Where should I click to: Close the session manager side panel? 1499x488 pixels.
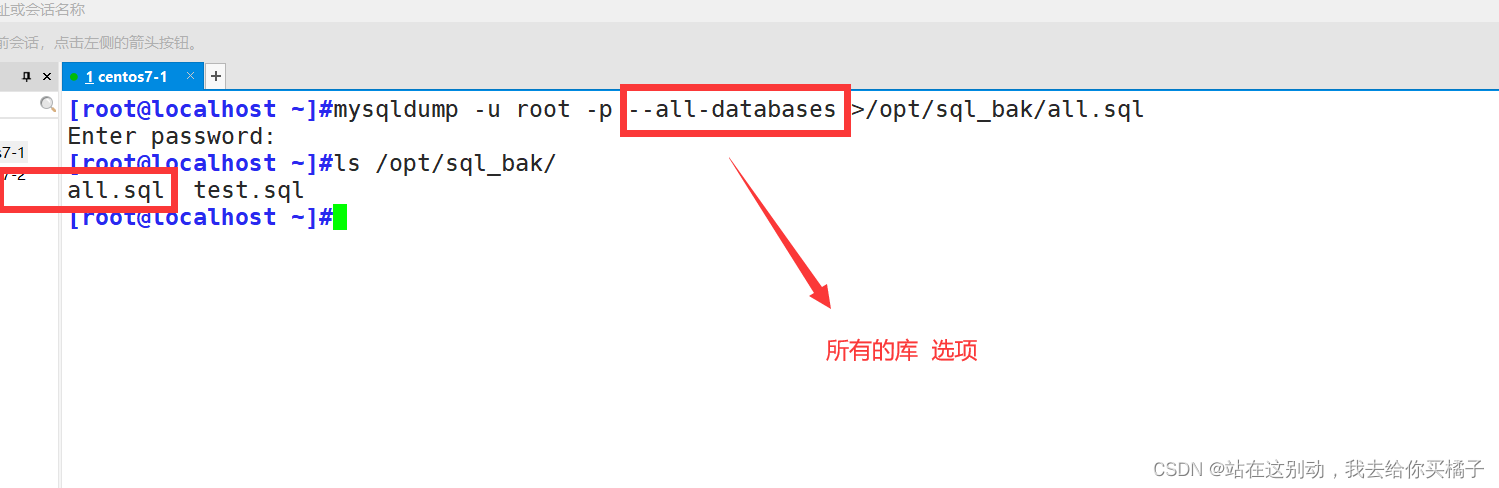coord(46,77)
